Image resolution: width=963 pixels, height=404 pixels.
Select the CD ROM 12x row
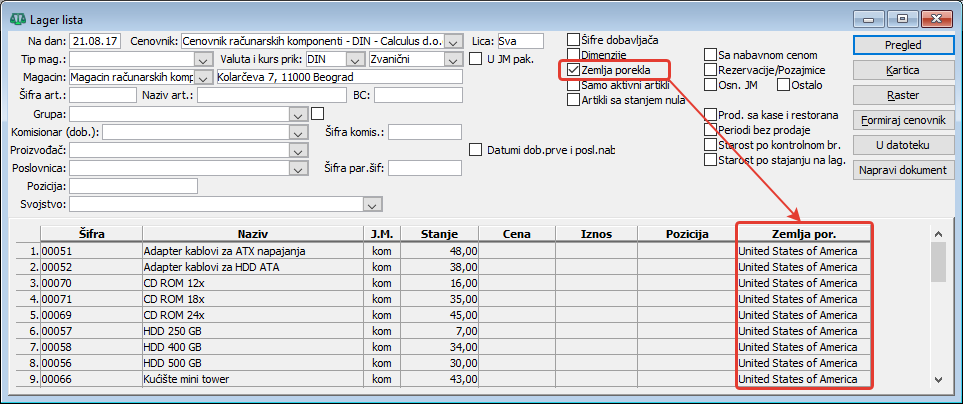click(x=443, y=283)
